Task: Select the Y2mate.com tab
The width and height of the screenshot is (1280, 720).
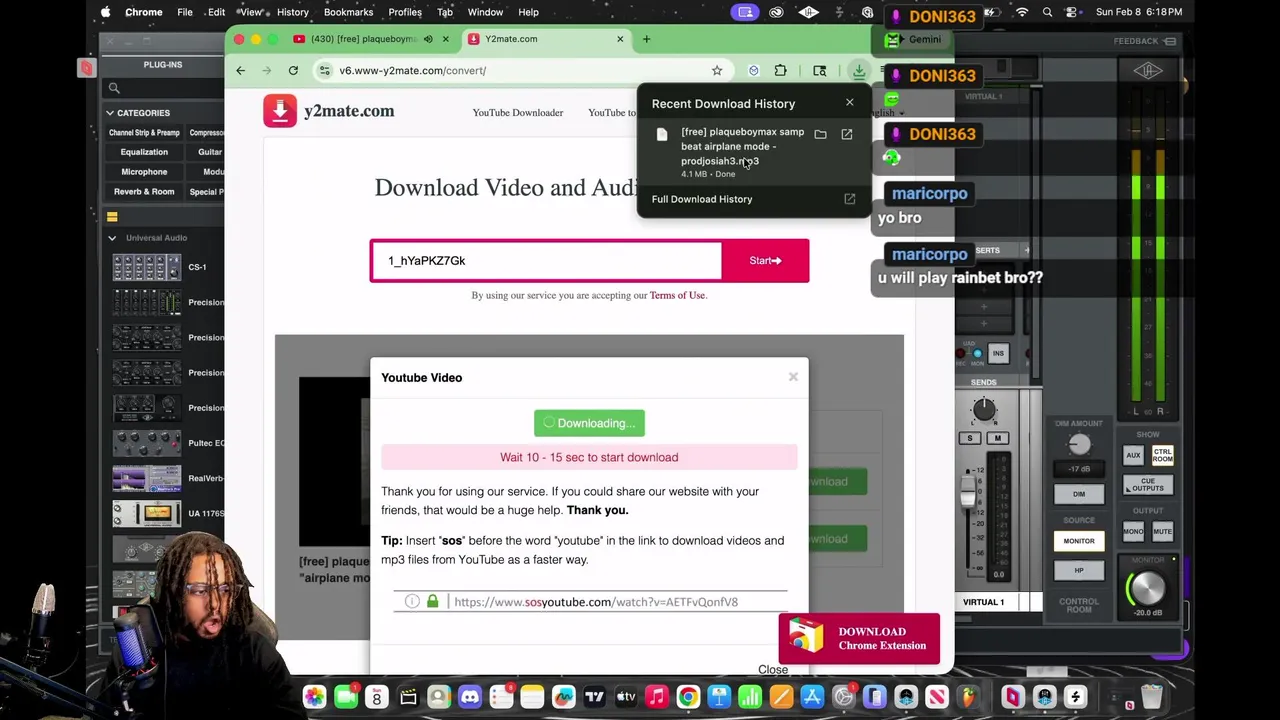Action: point(511,39)
